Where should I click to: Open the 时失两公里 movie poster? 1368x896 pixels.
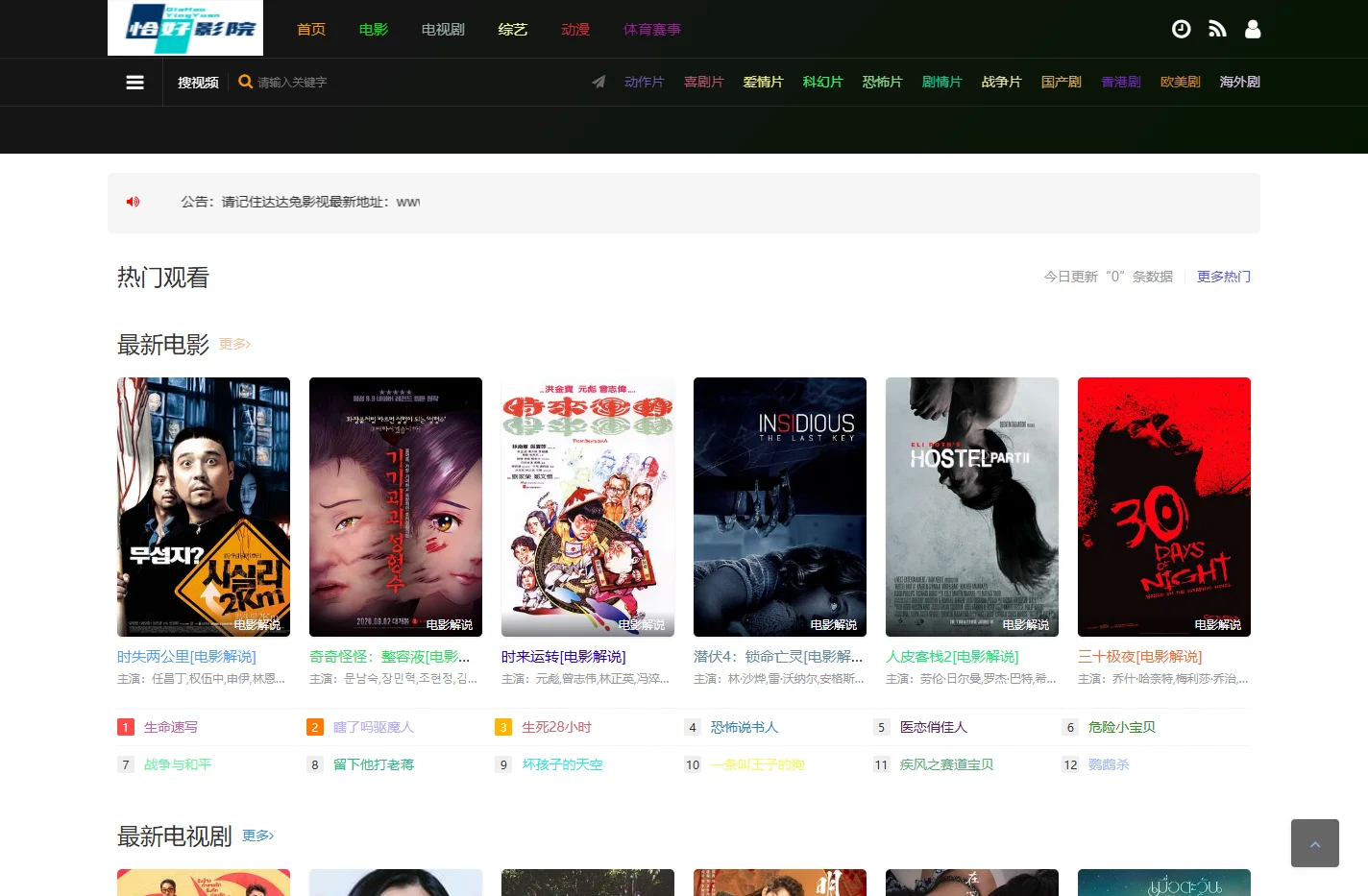coord(204,507)
